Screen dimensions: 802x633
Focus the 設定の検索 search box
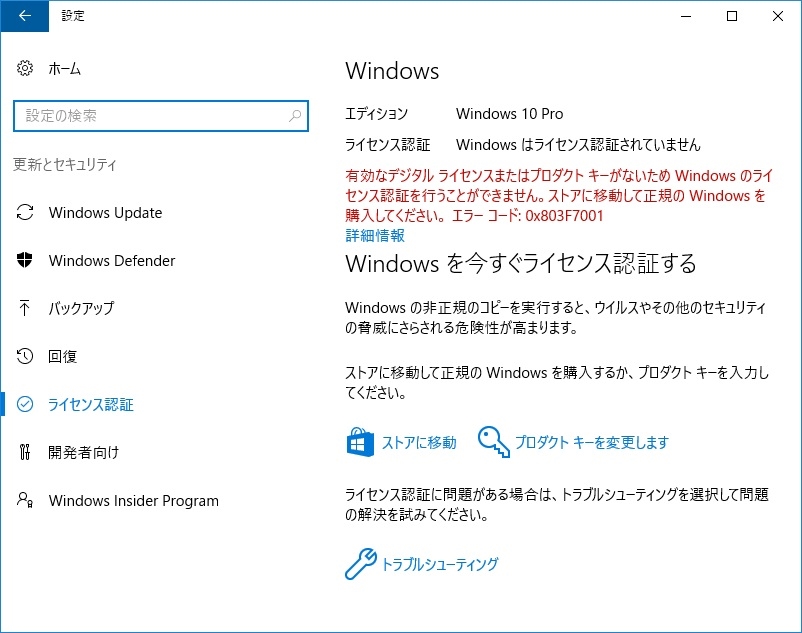pyautogui.click(x=161, y=116)
